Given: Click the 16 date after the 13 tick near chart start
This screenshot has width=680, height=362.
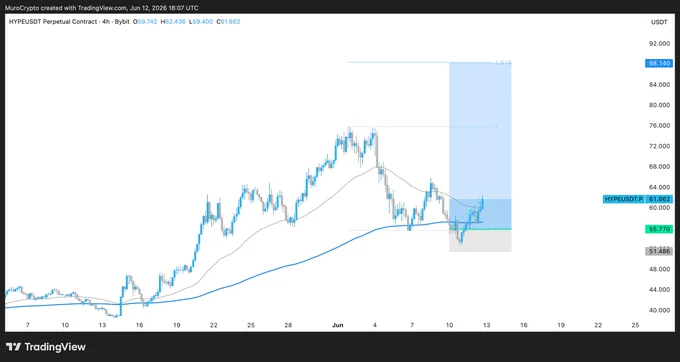Looking at the screenshot, I should pyautogui.click(x=139, y=325).
